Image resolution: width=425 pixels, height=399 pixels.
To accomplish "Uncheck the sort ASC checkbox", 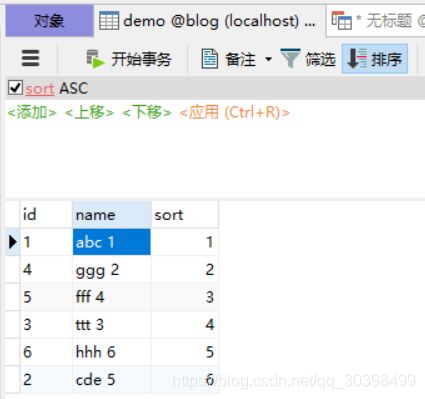I will coord(15,88).
